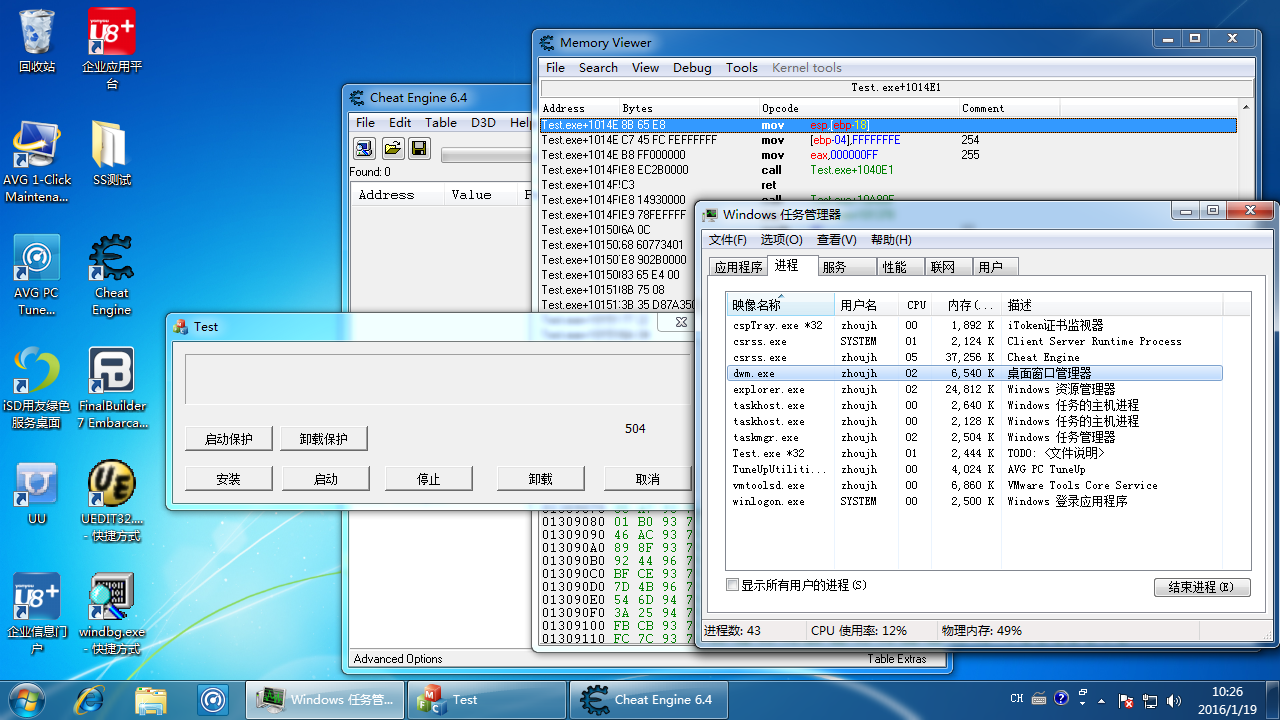Open the Debug menu in Memory Viewer

[x=692, y=68]
